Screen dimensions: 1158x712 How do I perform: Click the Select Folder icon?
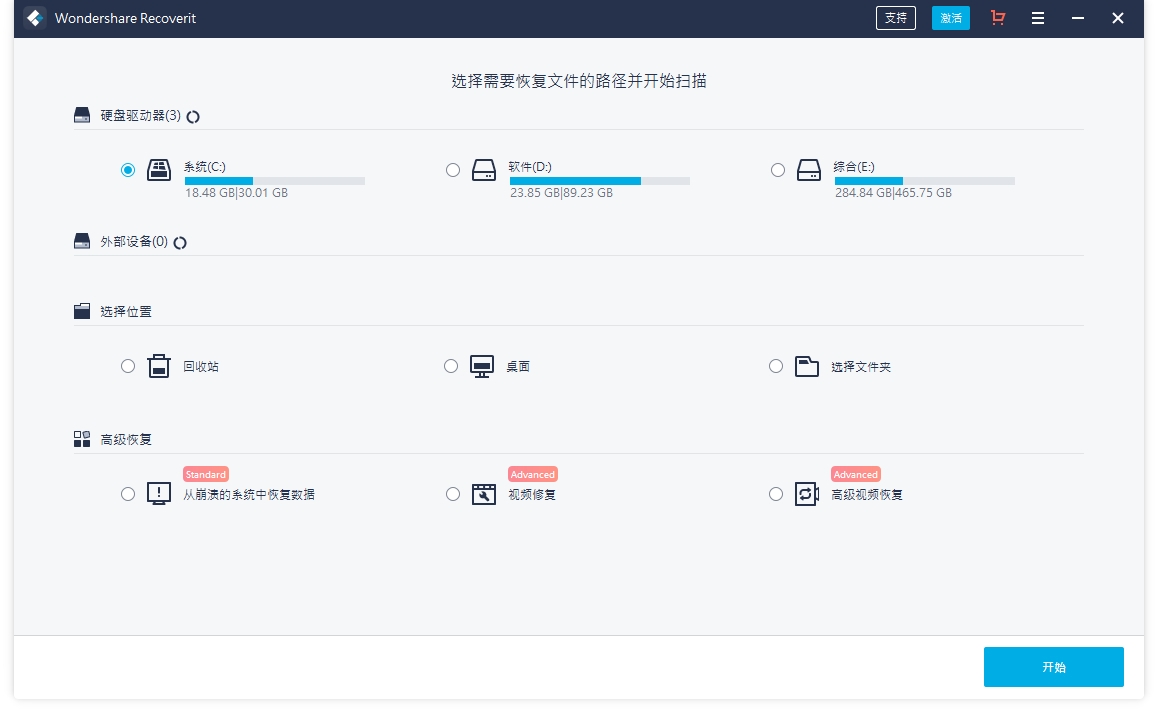(807, 366)
